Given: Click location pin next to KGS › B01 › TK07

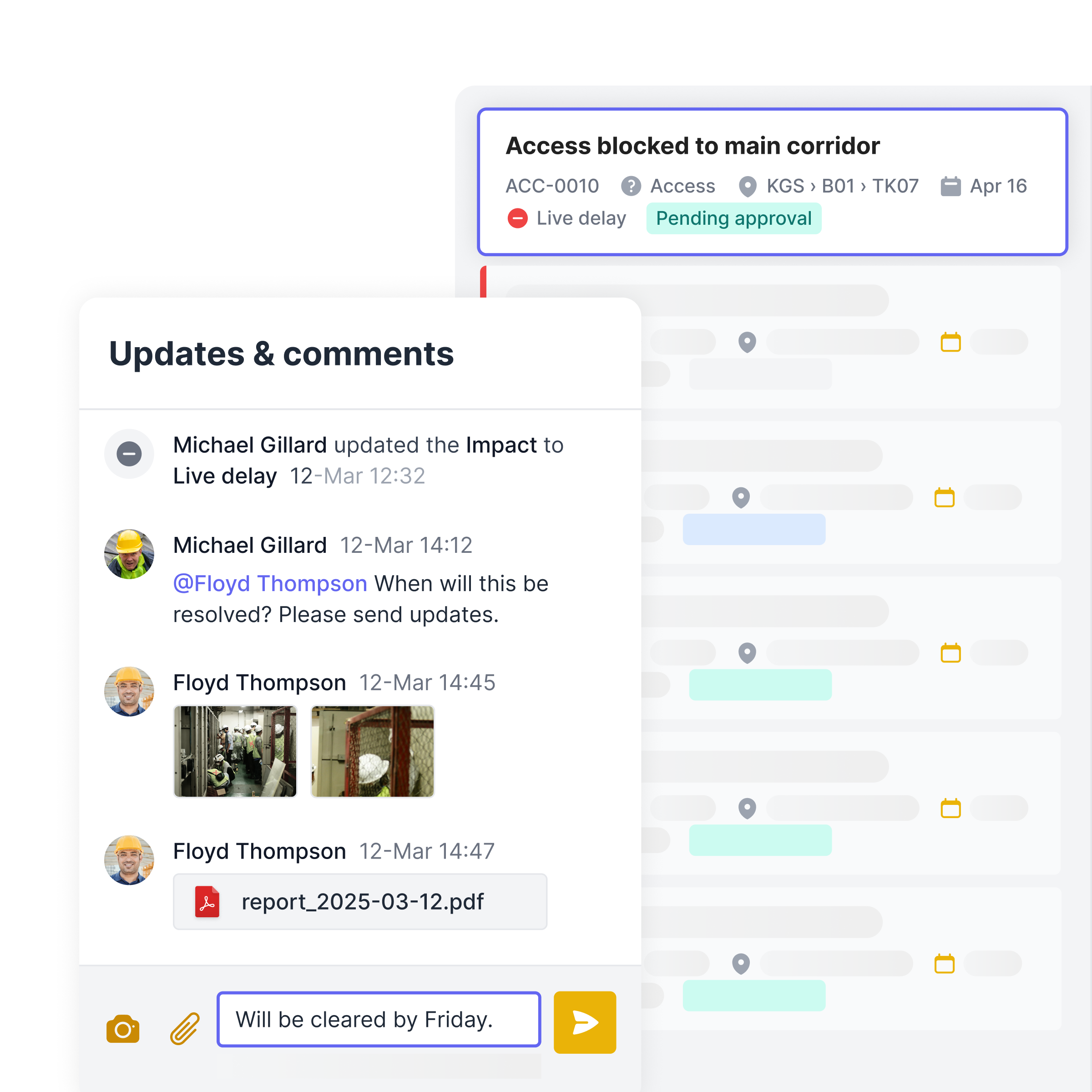Looking at the screenshot, I should click(747, 186).
